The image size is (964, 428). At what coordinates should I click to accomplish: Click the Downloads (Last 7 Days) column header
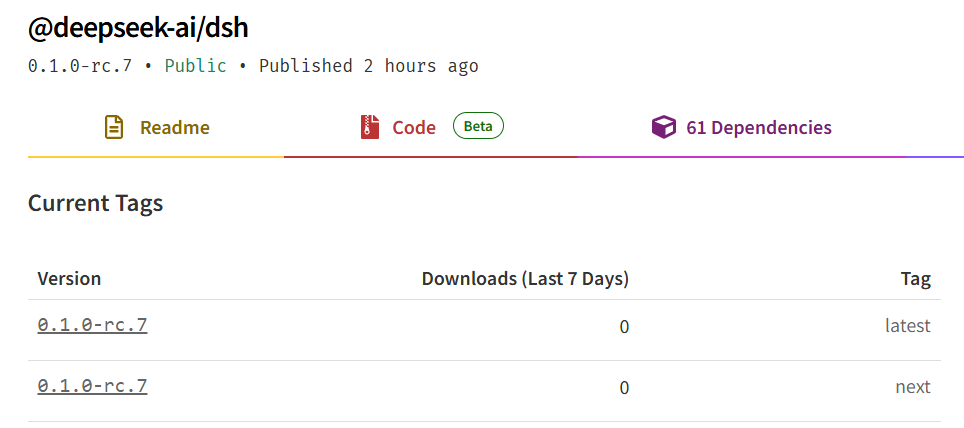(525, 279)
